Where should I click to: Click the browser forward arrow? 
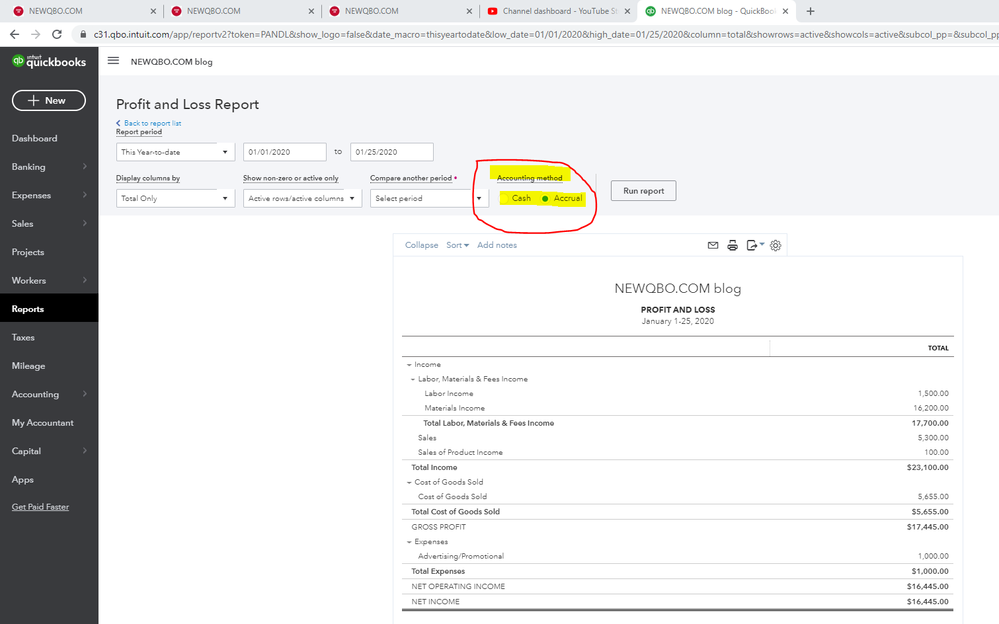[36, 34]
